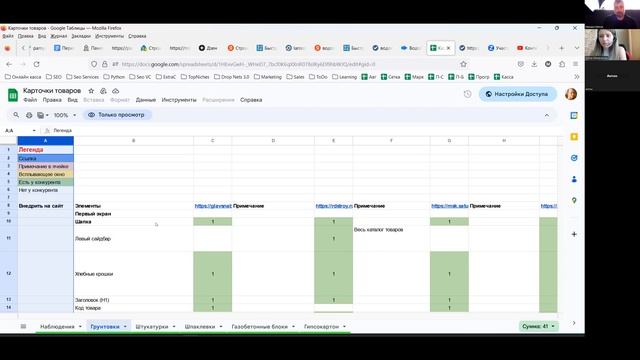Open the Шпаклевки sheet tab dropdown arrow
The height and width of the screenshot is (360, 640).
tap(221, 327)
